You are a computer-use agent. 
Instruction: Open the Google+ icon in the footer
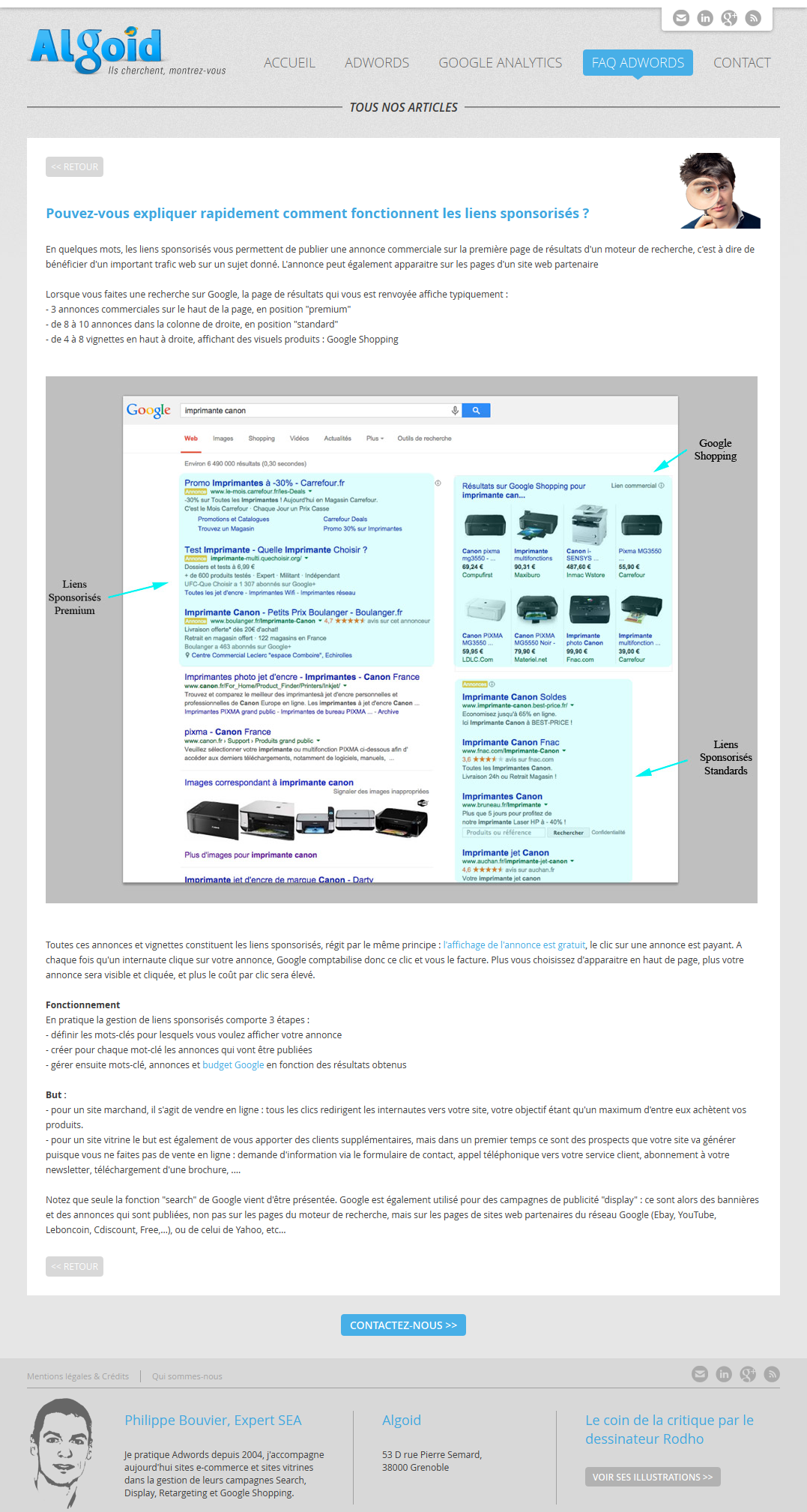(x=748, y=1373)
